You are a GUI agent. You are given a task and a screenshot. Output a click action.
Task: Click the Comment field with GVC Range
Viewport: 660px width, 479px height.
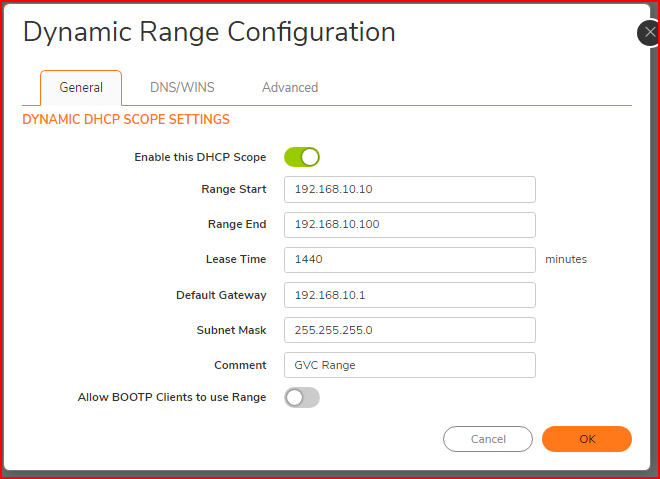point(410,365)
